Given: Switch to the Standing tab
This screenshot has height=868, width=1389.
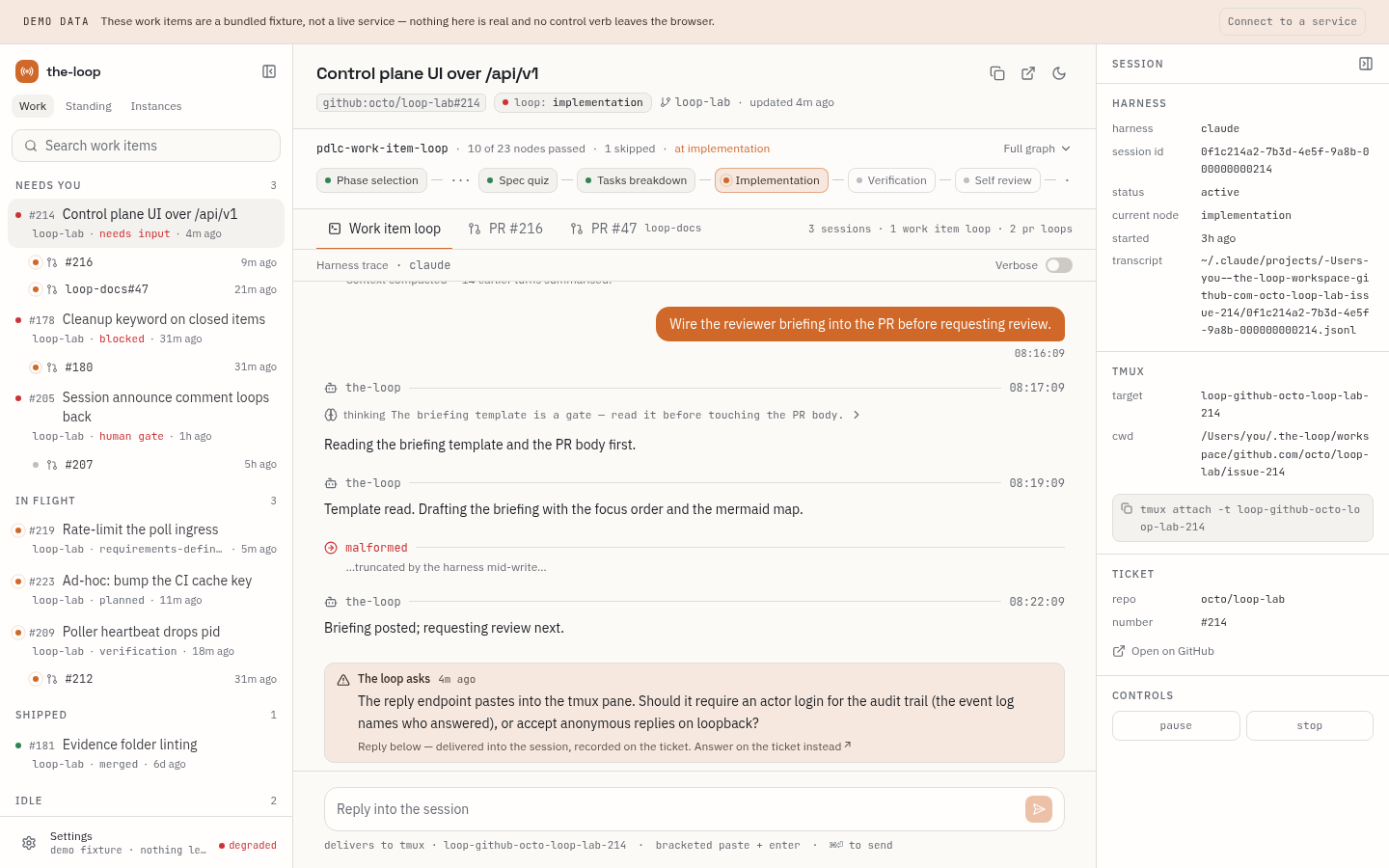Looking at the screenshot, I should pos(89,106).
